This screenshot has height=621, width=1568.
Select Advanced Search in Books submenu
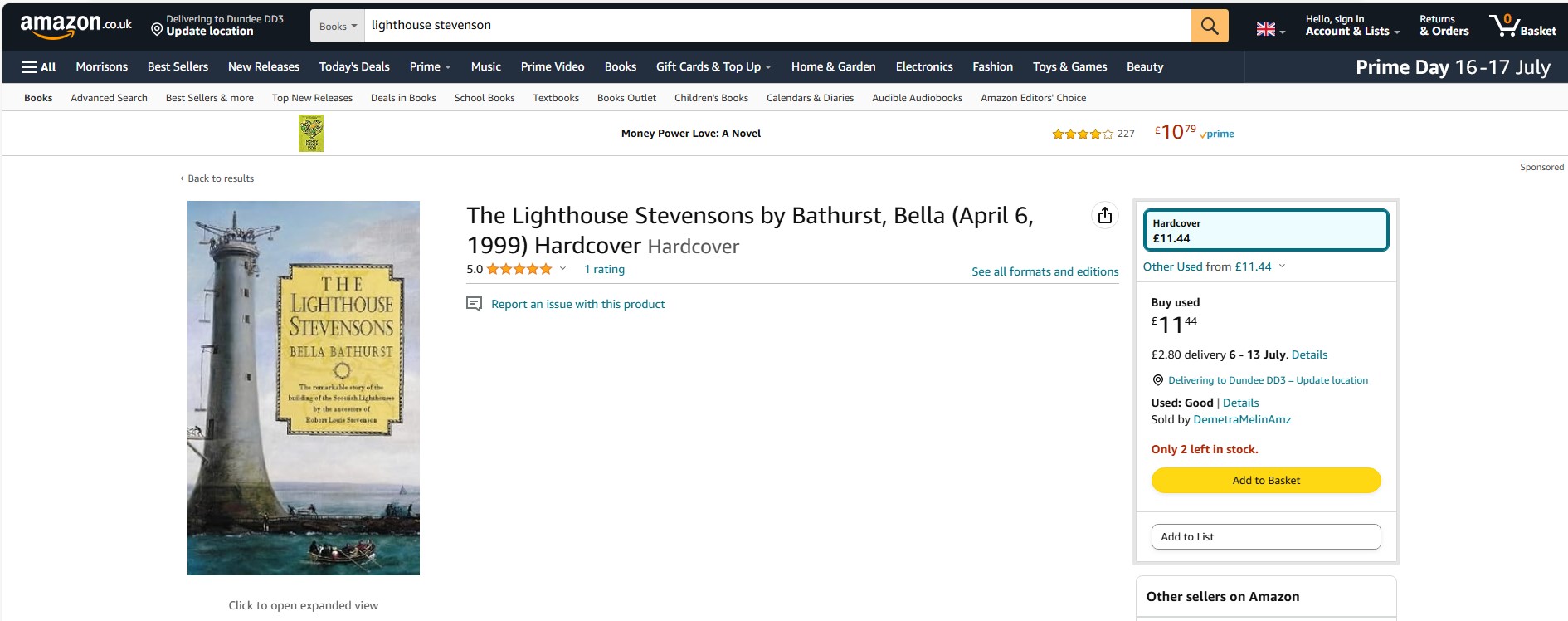[x=109, y=98]
